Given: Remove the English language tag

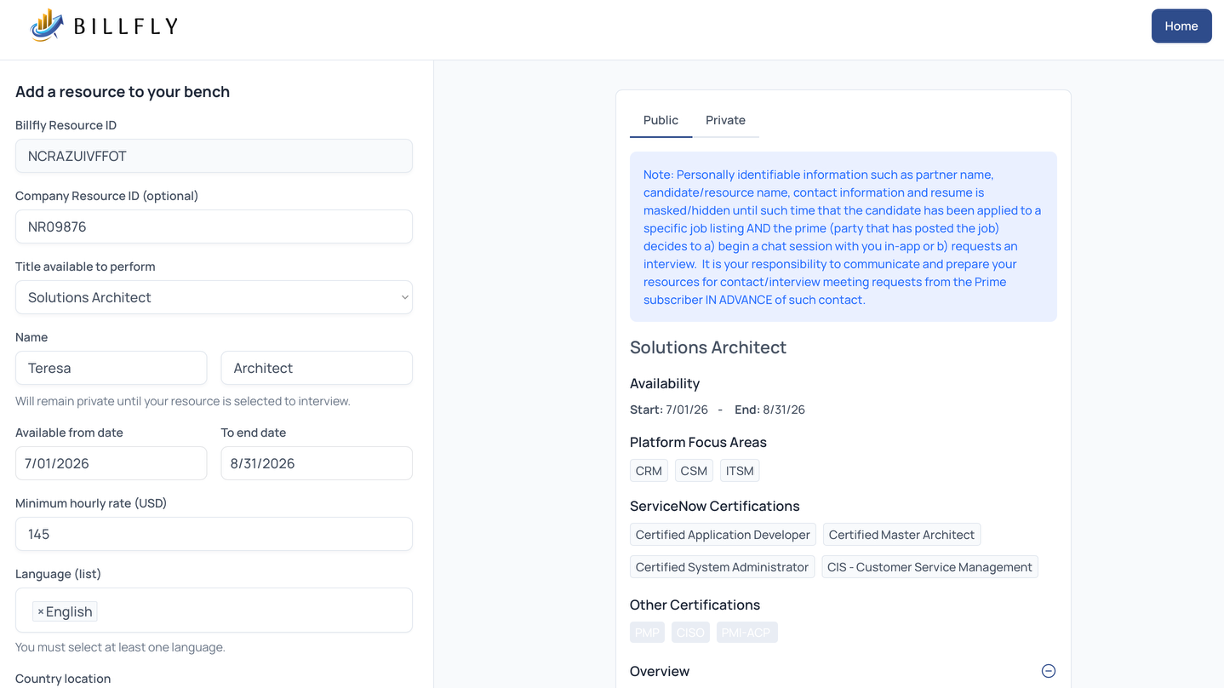Looking at the screenshot, I should pos(40,612).
